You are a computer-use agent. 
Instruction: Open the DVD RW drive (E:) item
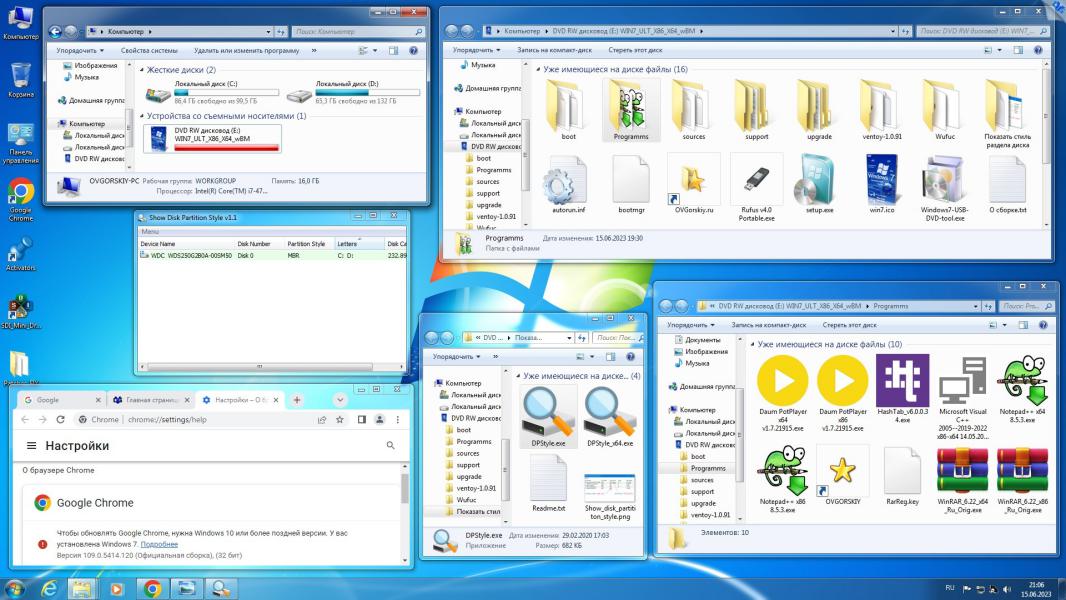(x=212, y=139)
